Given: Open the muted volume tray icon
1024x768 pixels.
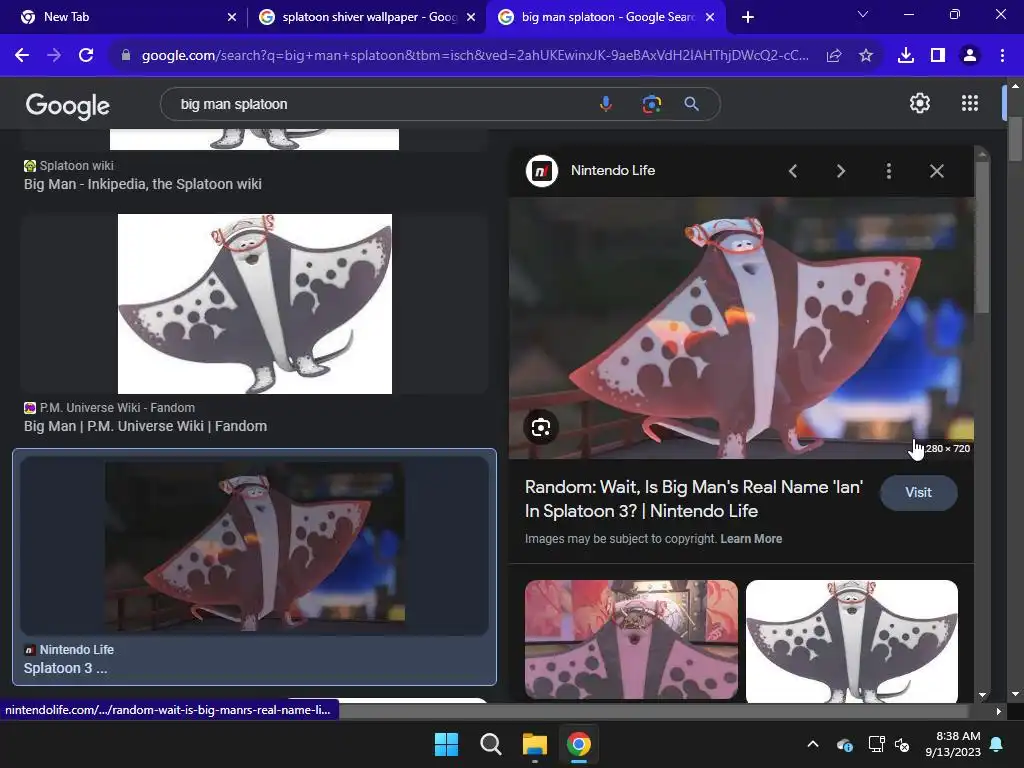Looking at the screenshot, I should coord(902,744).
